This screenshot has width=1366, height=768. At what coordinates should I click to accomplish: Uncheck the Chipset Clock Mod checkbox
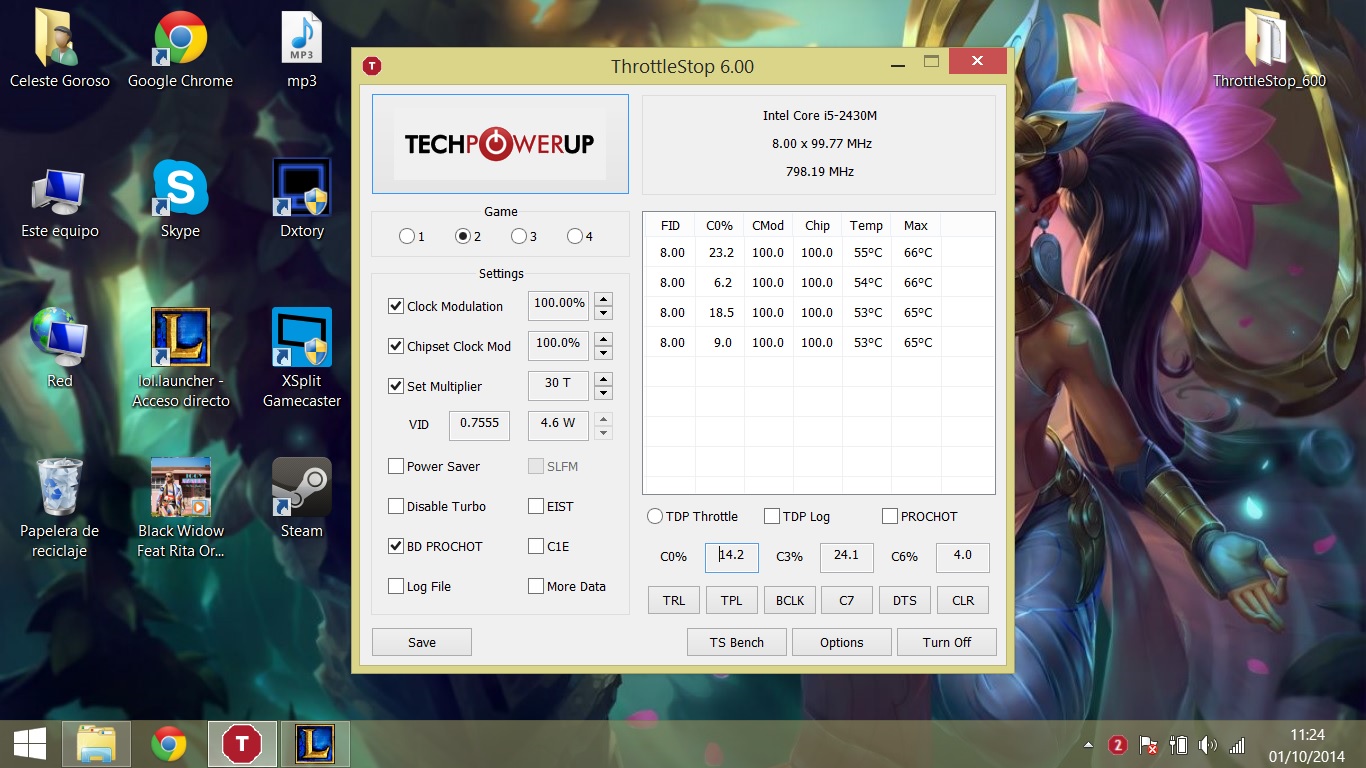[396, 346]
